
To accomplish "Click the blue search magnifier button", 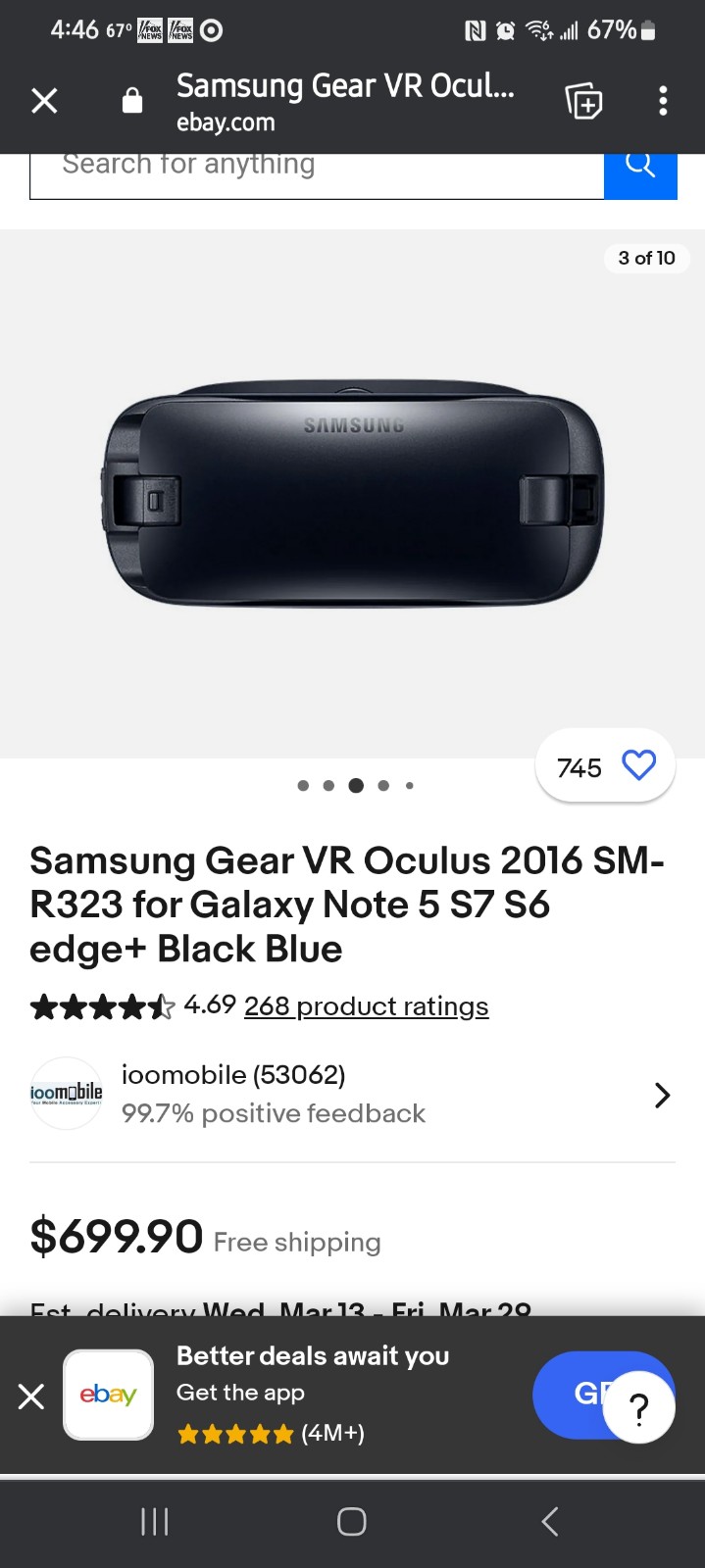I will 640,165.
